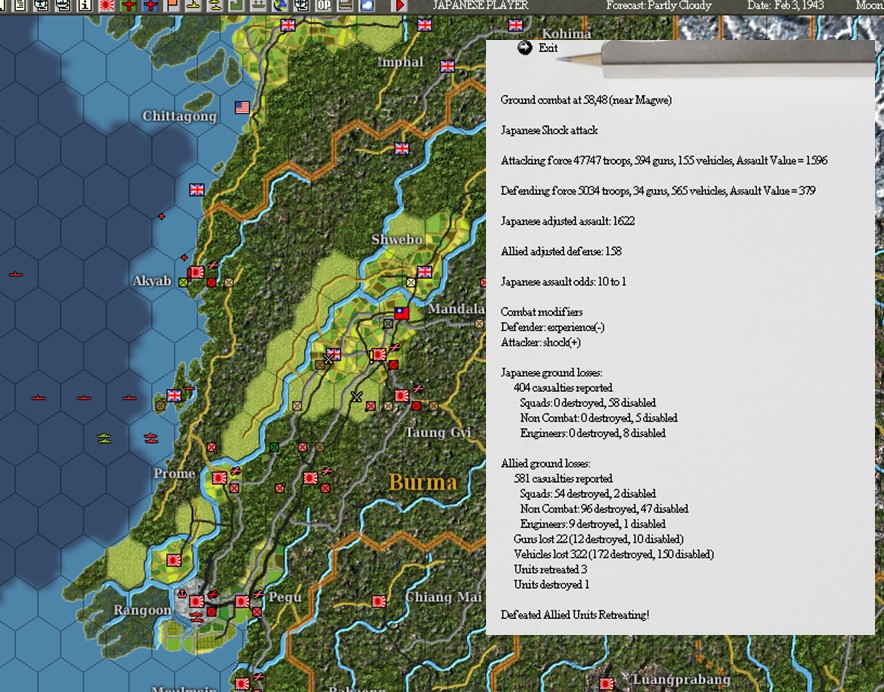884x692 pixels.
Task: Click the rising sun flag toolbar icon
Action: click(107, 6)
